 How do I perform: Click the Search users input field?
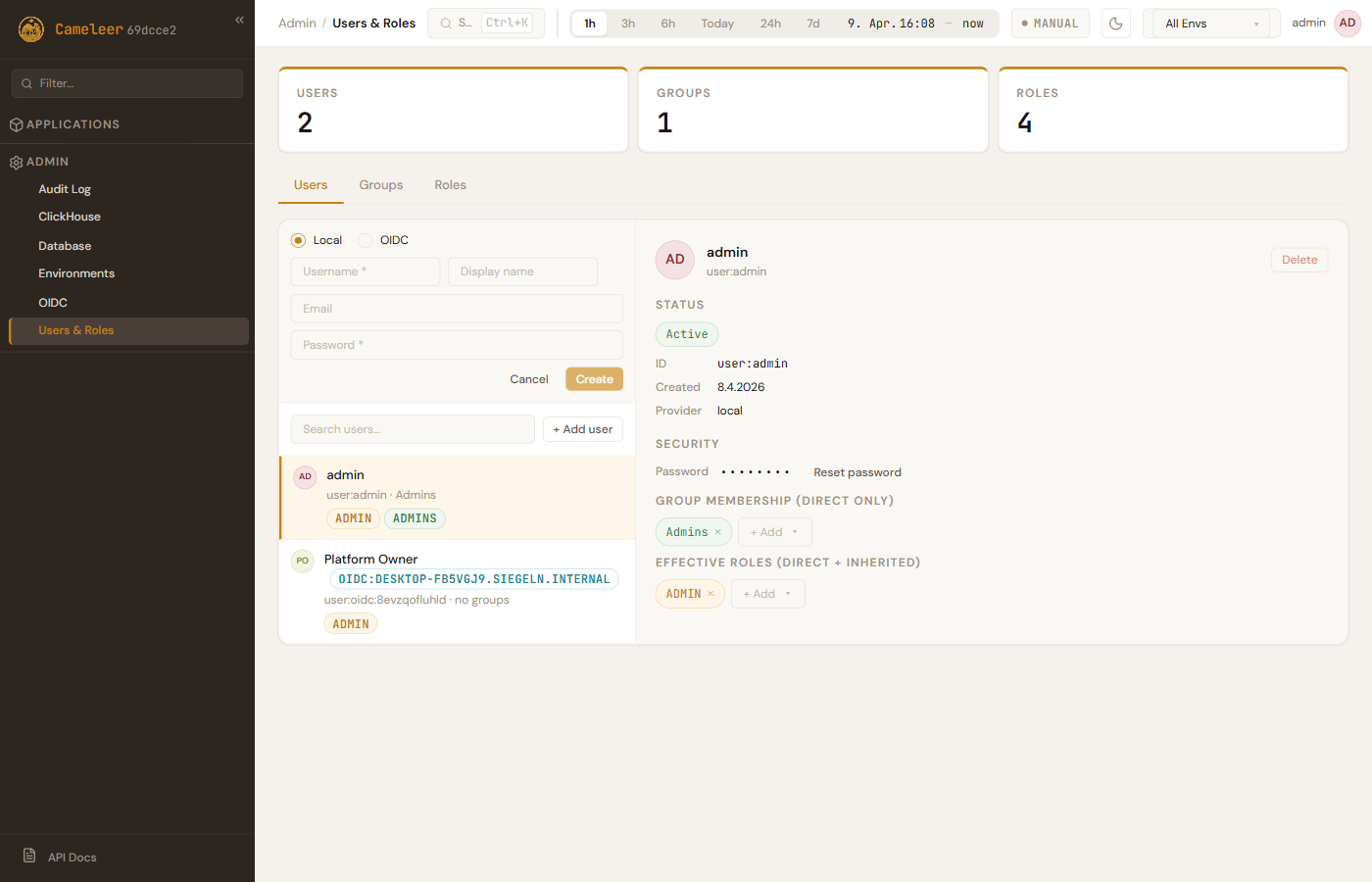(412, 429)
